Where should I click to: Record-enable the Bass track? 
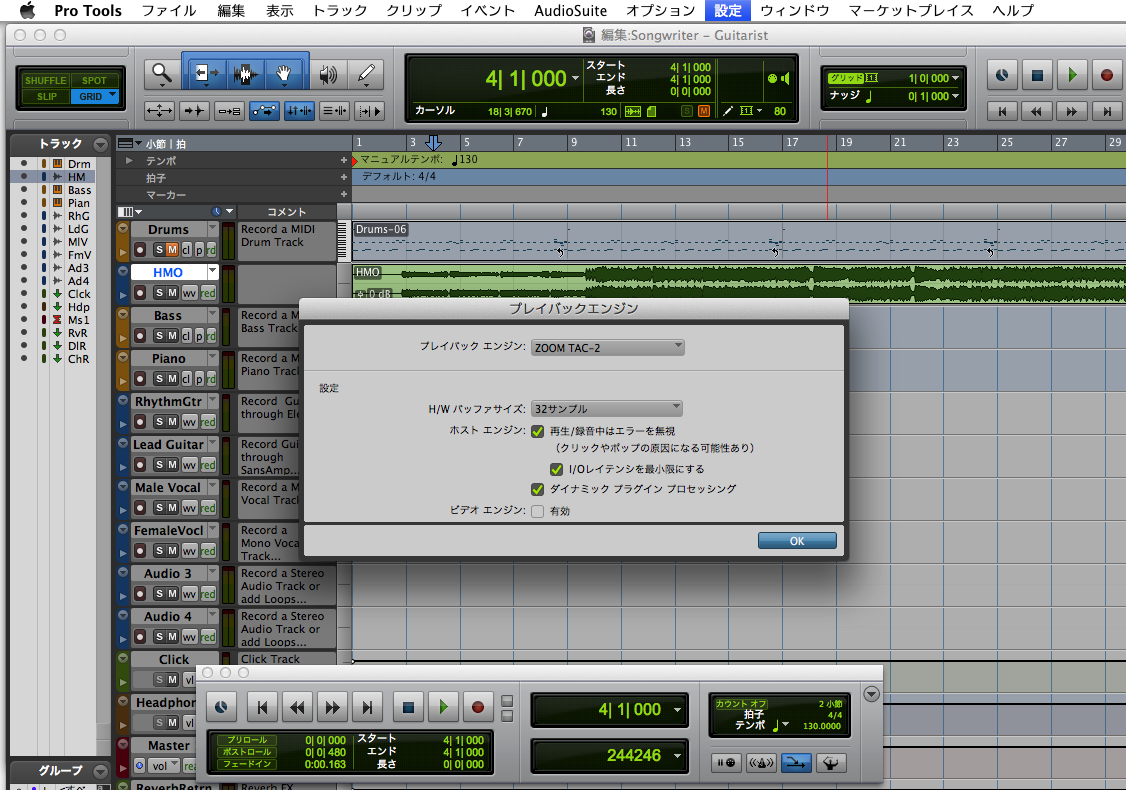pyautogui.click(x=140, y=336)
